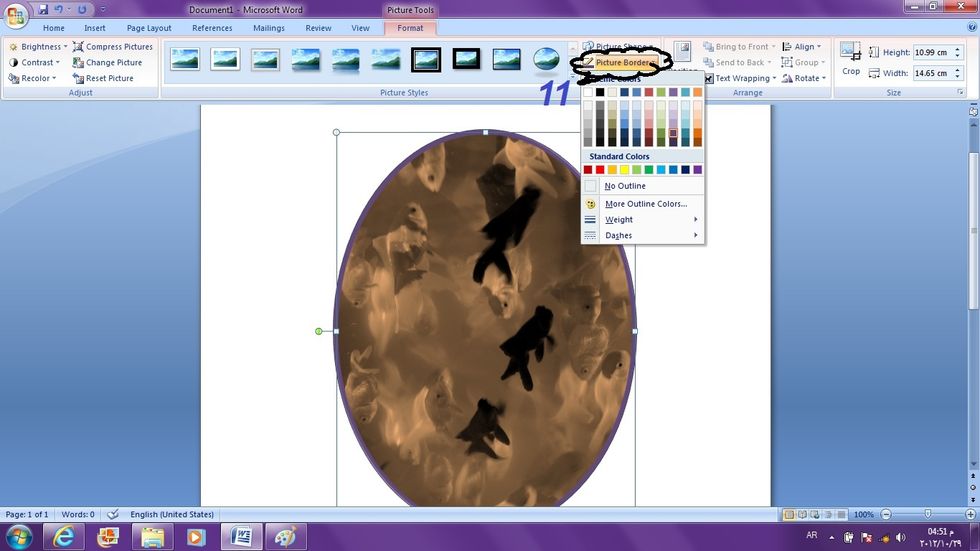
Task: Click the Crop tool icon
Action: tap(850, 54)
